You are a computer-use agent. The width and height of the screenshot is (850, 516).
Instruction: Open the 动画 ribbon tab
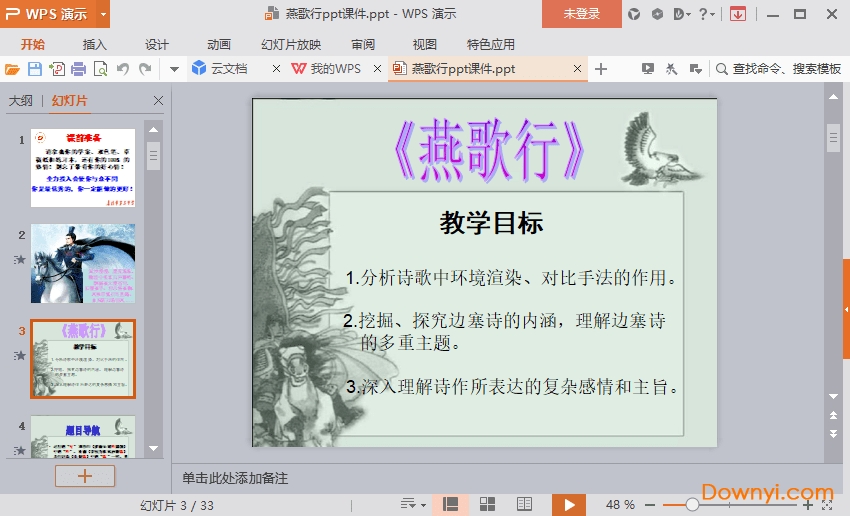tap(219, 44)
